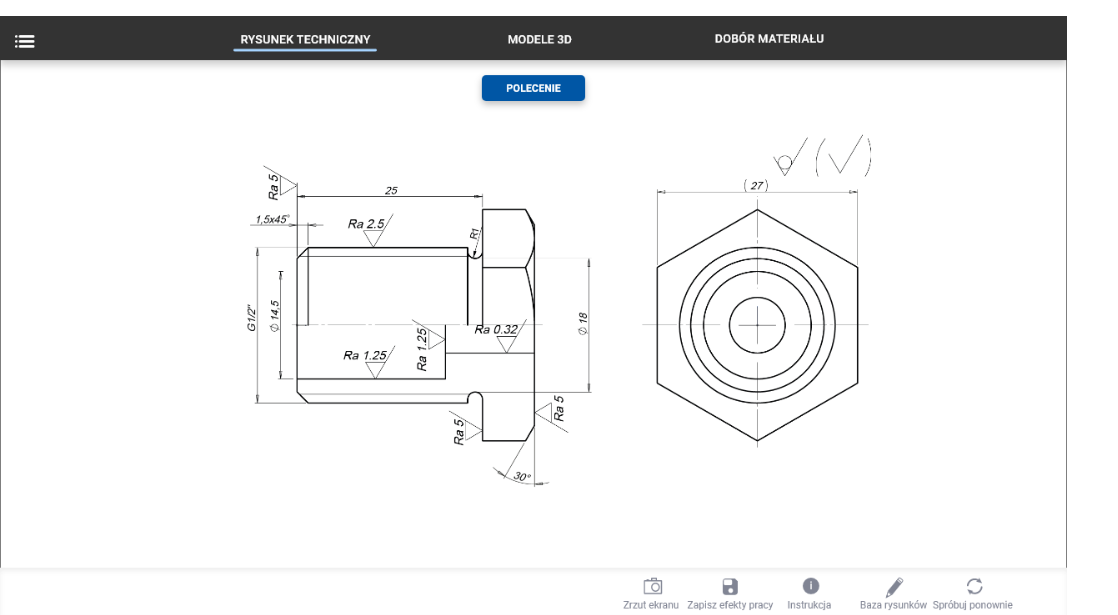Select the (27) width dimension on hexagon
This screenshot has width=1118, height=615.
click(756, 185)
